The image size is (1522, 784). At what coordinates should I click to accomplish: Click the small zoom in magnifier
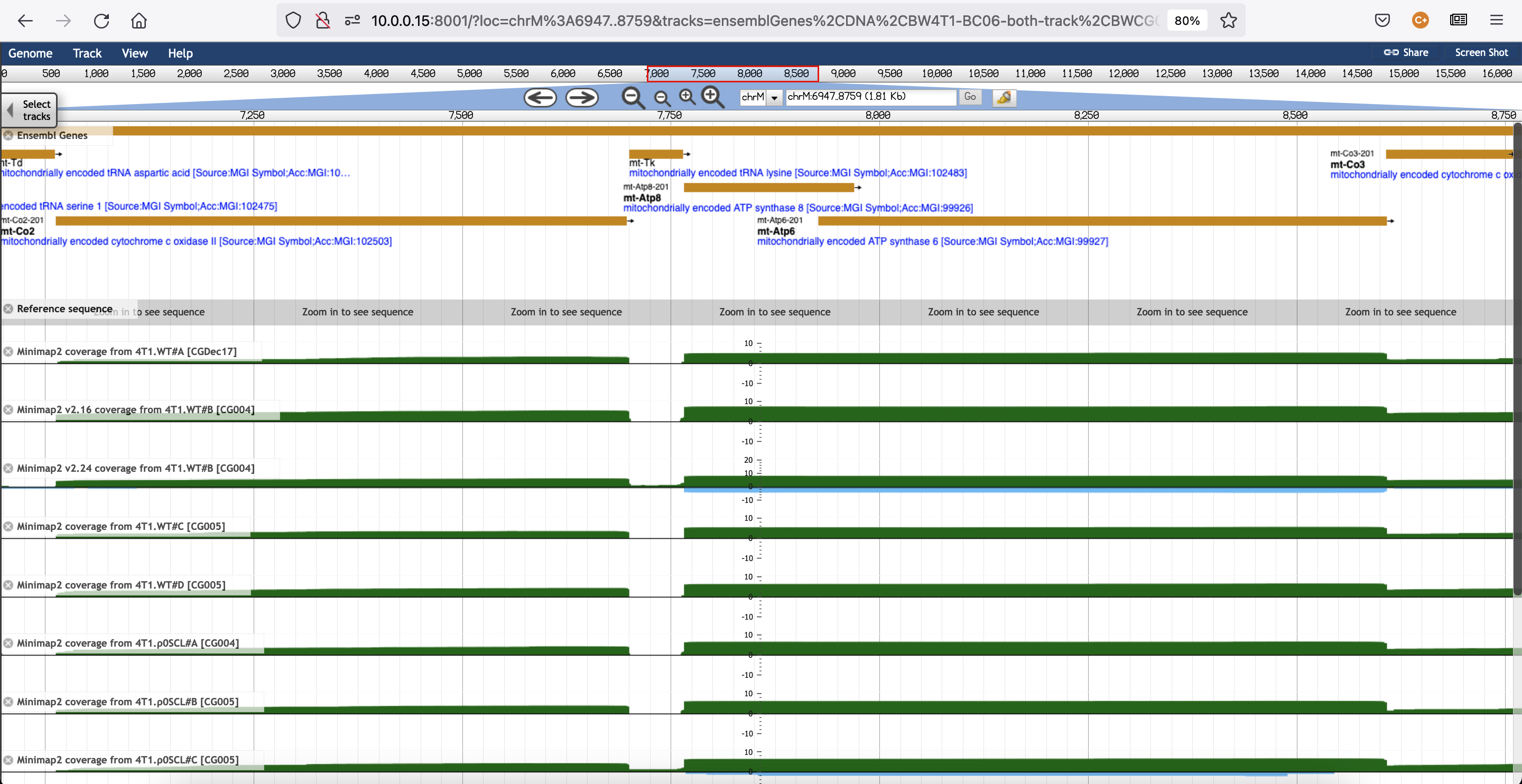[687, 97]
